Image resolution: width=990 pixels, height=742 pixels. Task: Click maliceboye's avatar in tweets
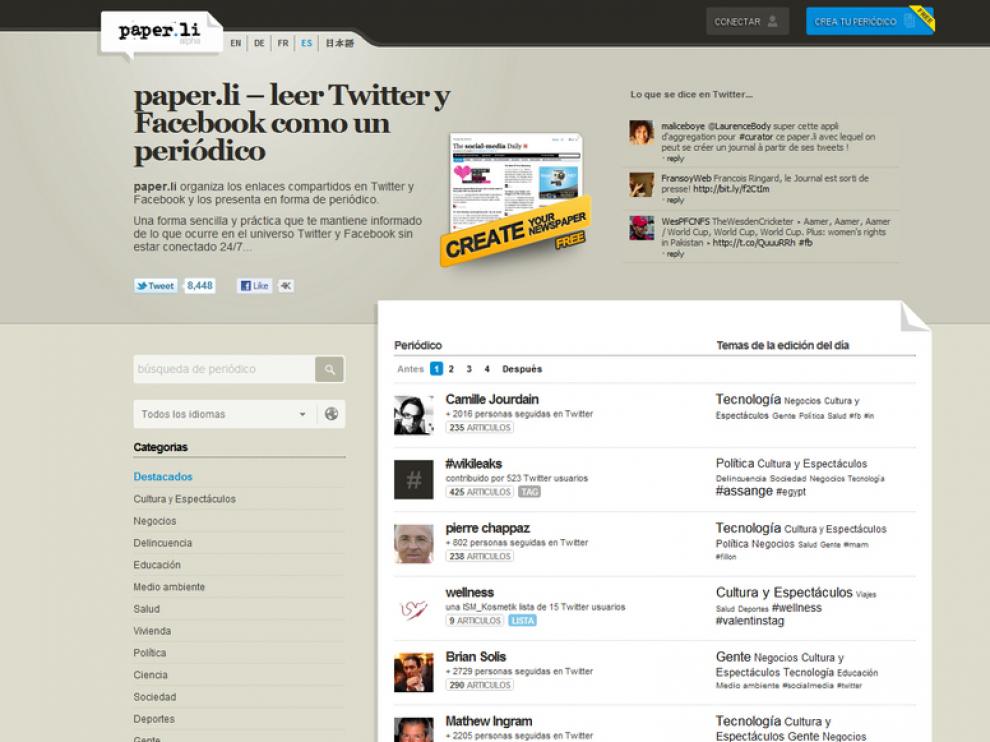coord(641,133)
